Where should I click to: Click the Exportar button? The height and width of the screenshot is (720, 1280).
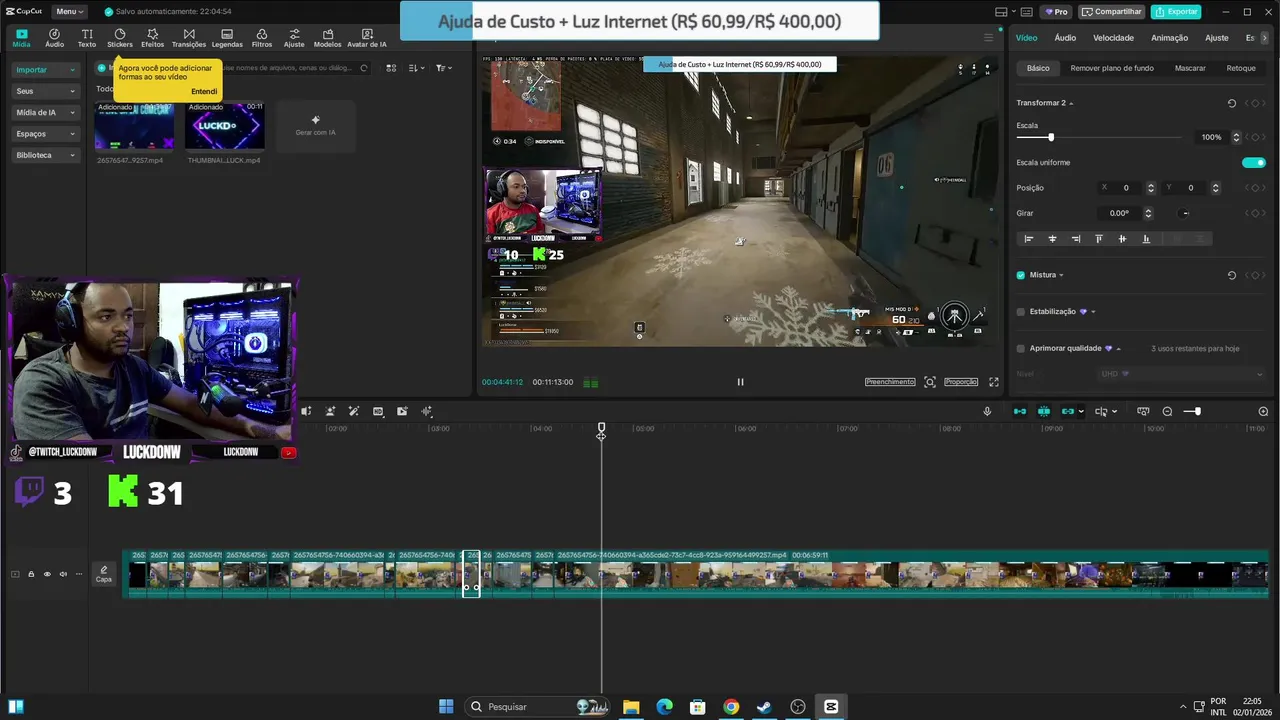click(x=1176, y=12)
